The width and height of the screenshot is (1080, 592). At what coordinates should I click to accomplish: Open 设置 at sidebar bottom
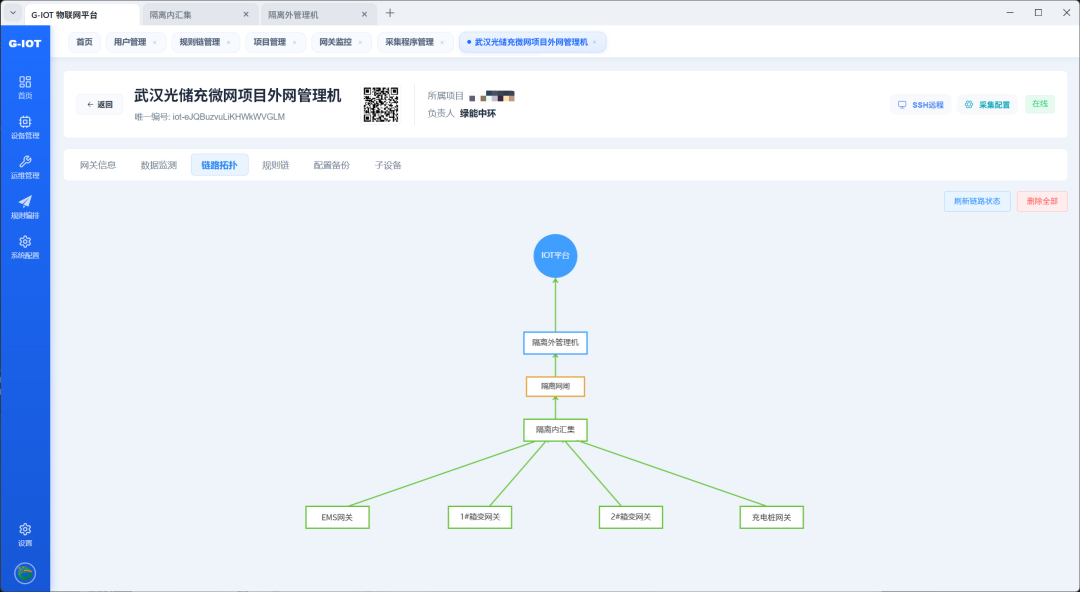pos(25,535)
